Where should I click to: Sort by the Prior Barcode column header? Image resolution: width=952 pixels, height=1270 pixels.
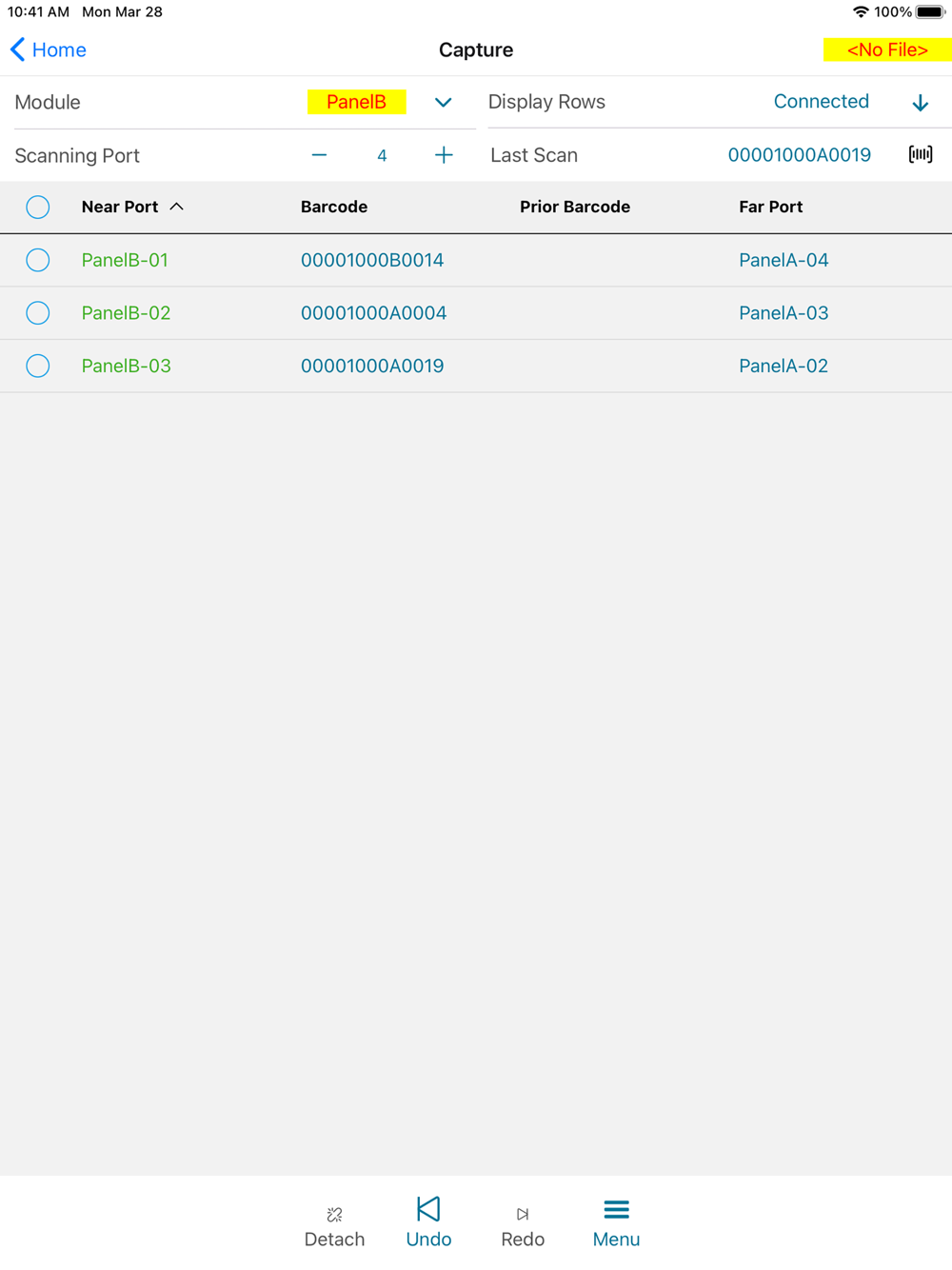pos(575,207)
